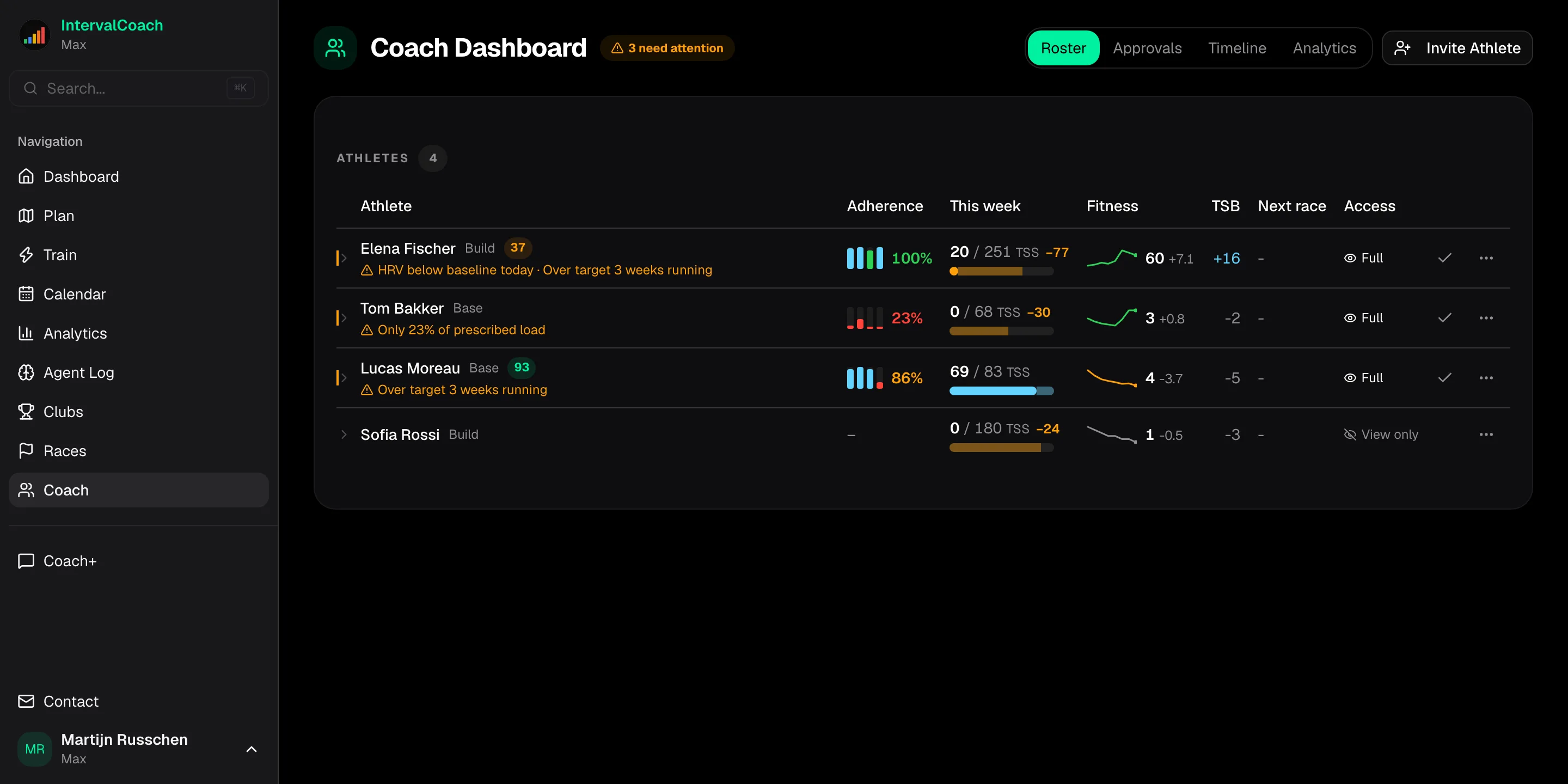This screenshot has width=1568, height=784.
Task: Open the Contact mail entry
Action: (x=138, y=701)
